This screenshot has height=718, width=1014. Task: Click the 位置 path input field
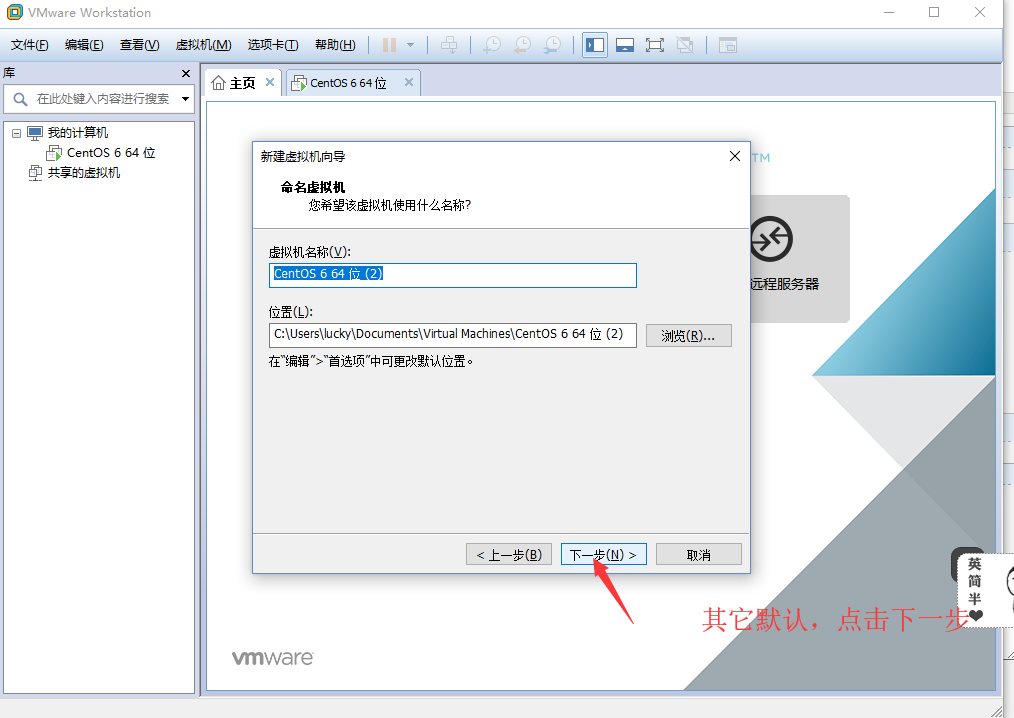pyautogui.click(x=453, y=335)
